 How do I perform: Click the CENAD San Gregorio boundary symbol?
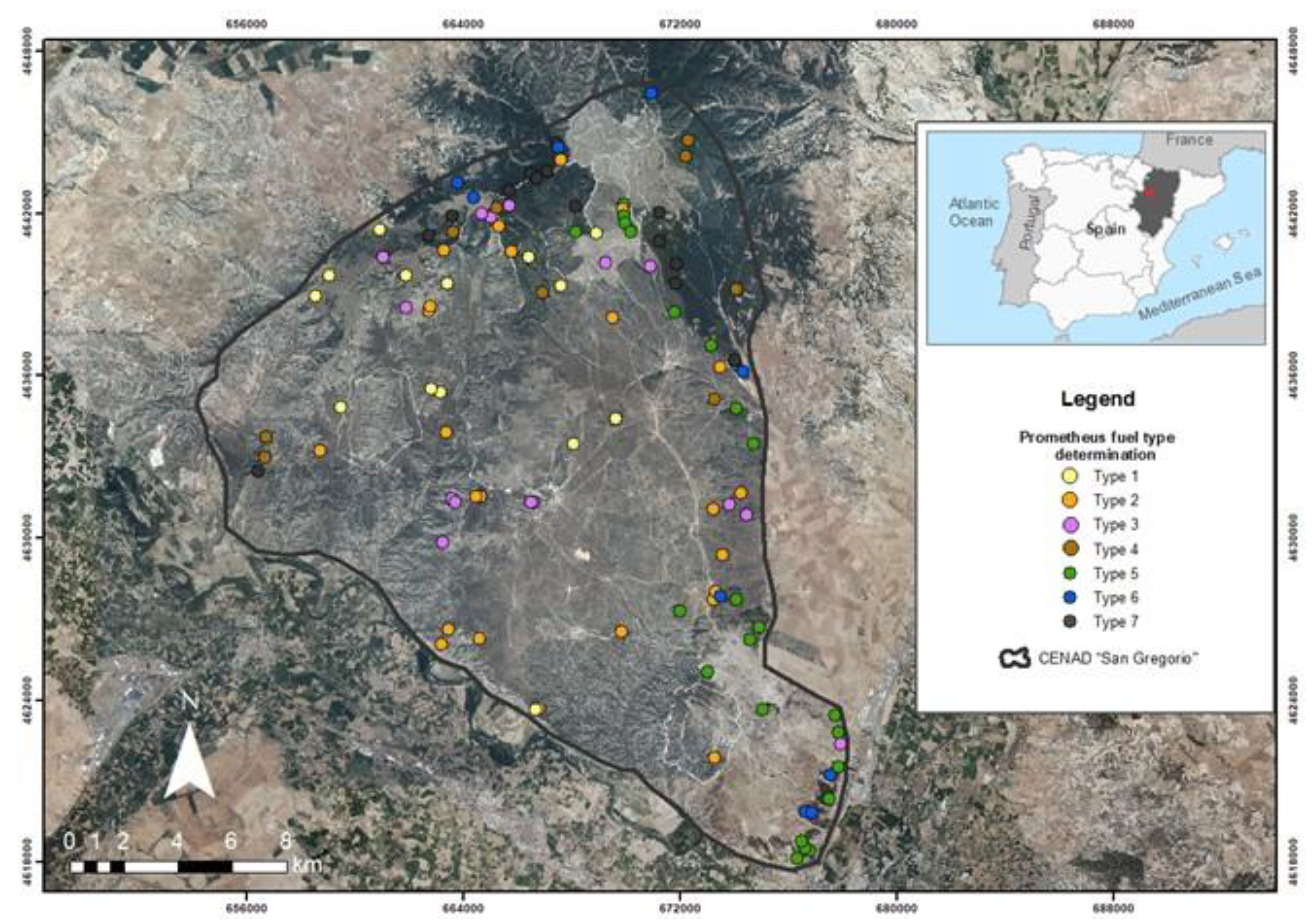pos(1015,658)
